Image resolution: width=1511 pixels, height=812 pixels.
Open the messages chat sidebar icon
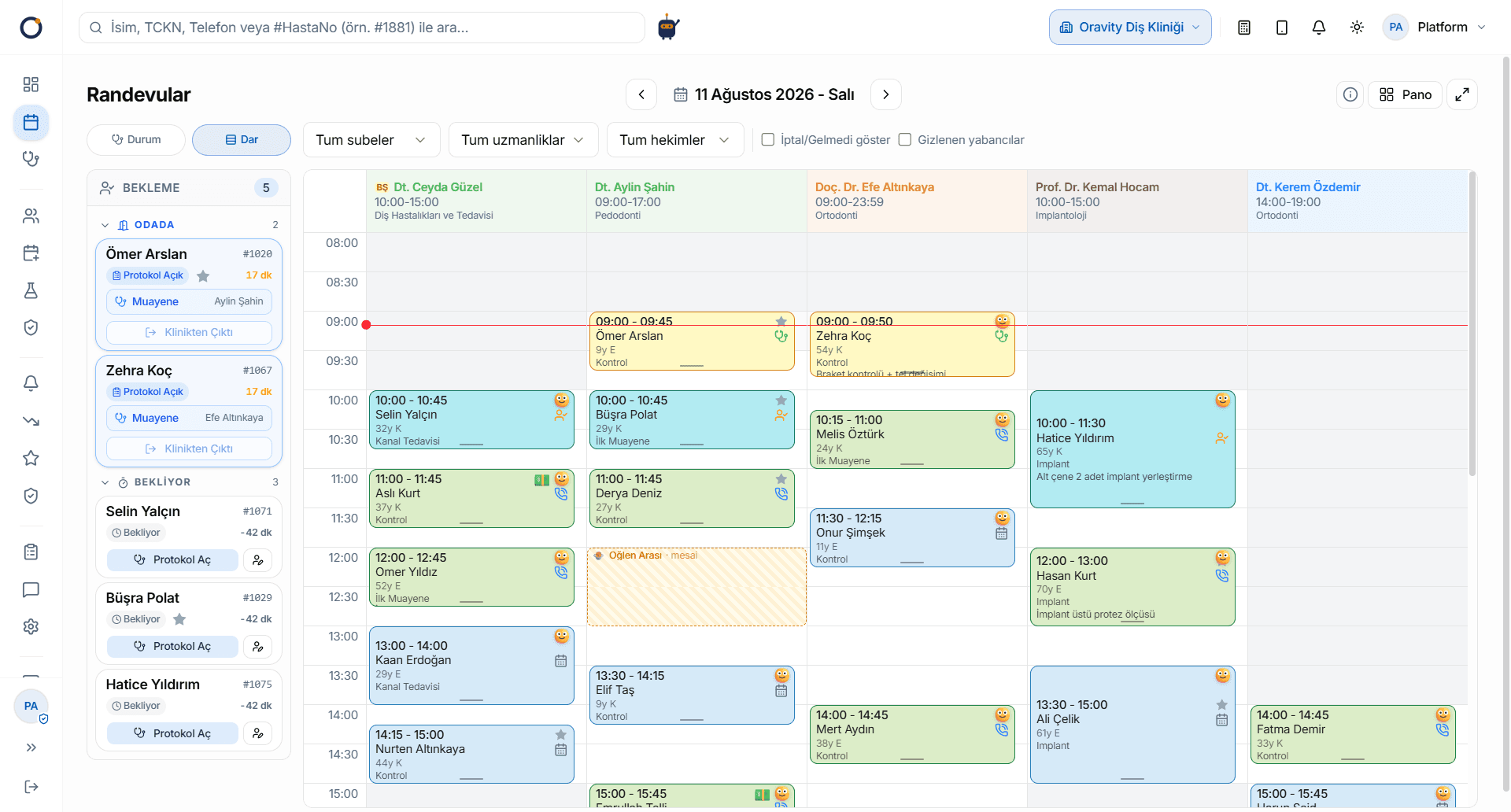(31, 589)
